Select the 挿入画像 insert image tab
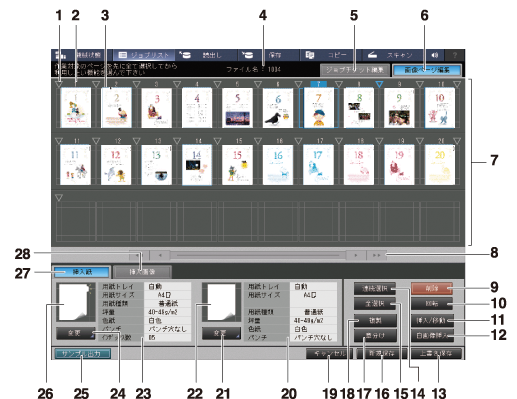Viewport: 517px width, 399px height. tap(142, 272)
